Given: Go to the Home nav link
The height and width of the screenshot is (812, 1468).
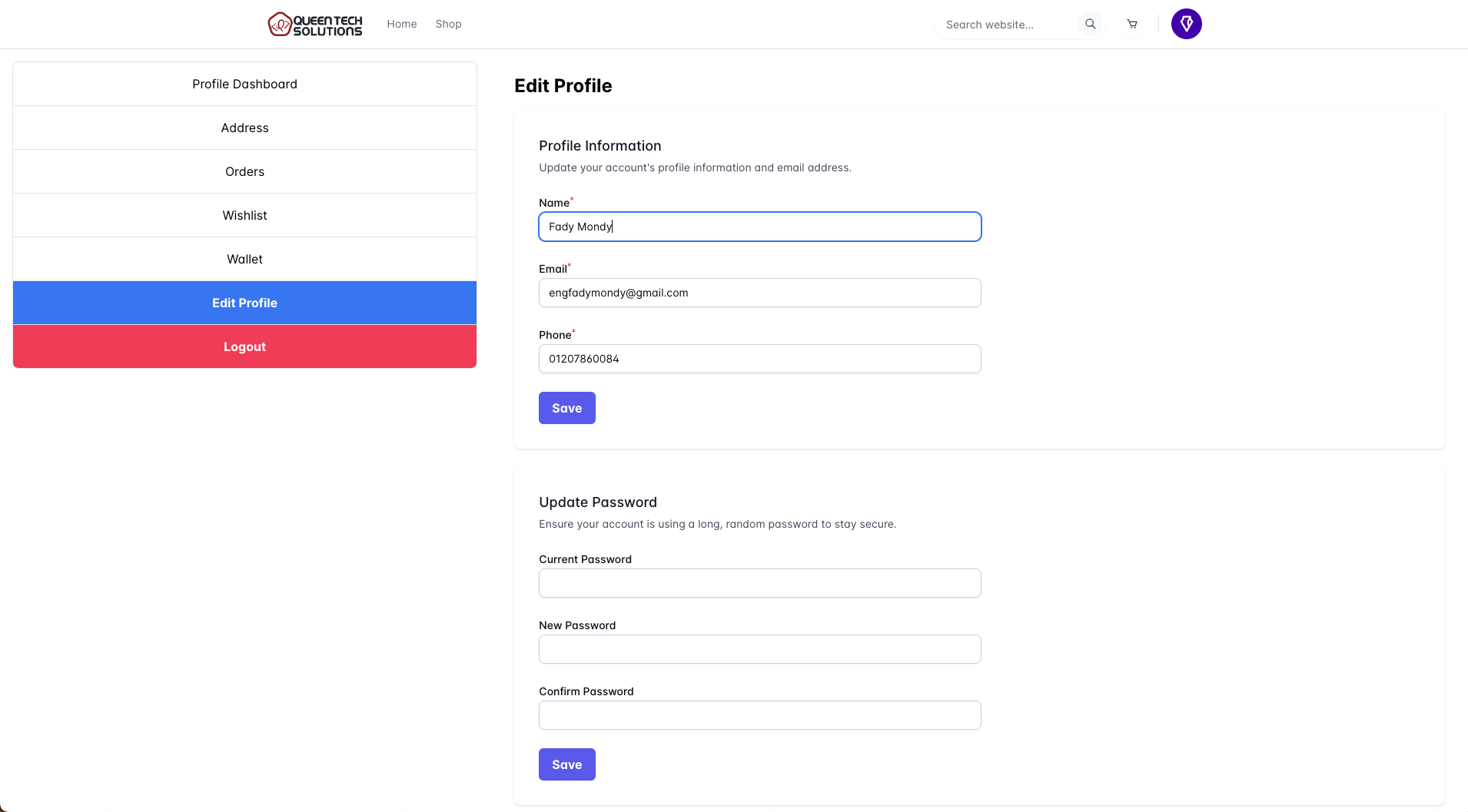Looking at the screenshot, I should click(402, 24).
